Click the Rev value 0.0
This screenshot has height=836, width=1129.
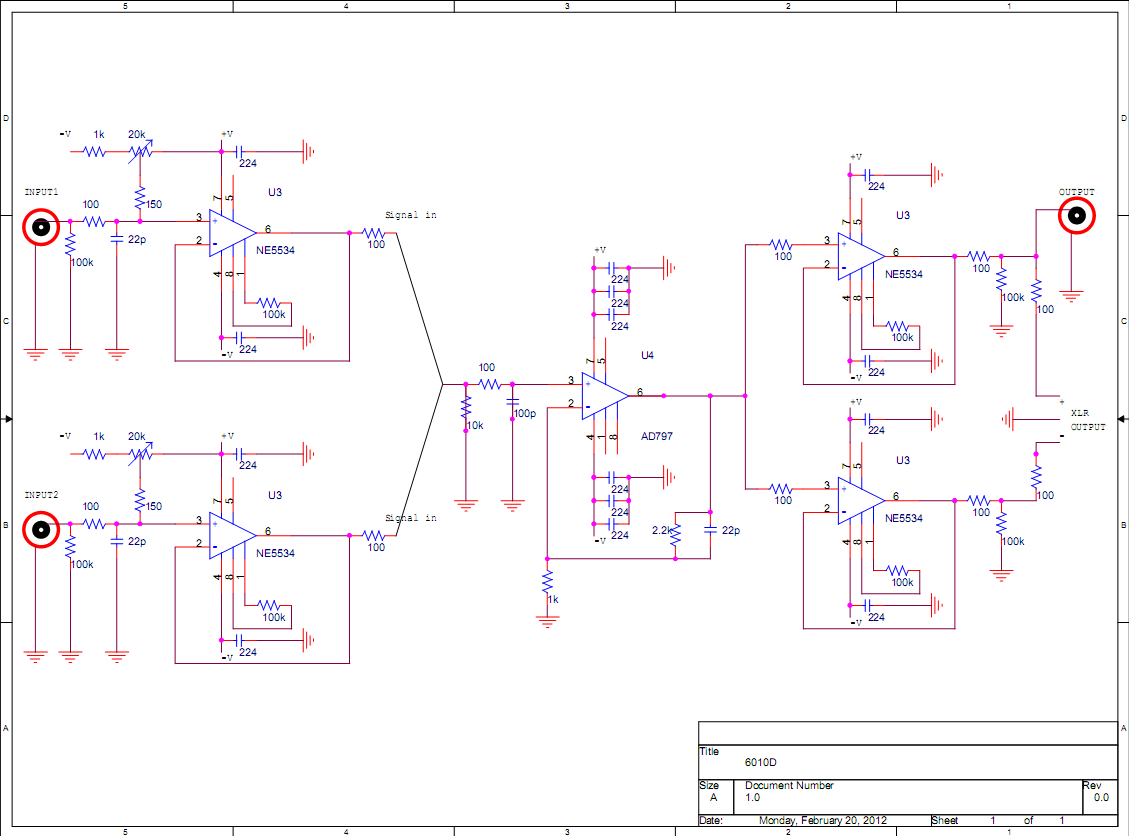click(x=1102, y=797)
